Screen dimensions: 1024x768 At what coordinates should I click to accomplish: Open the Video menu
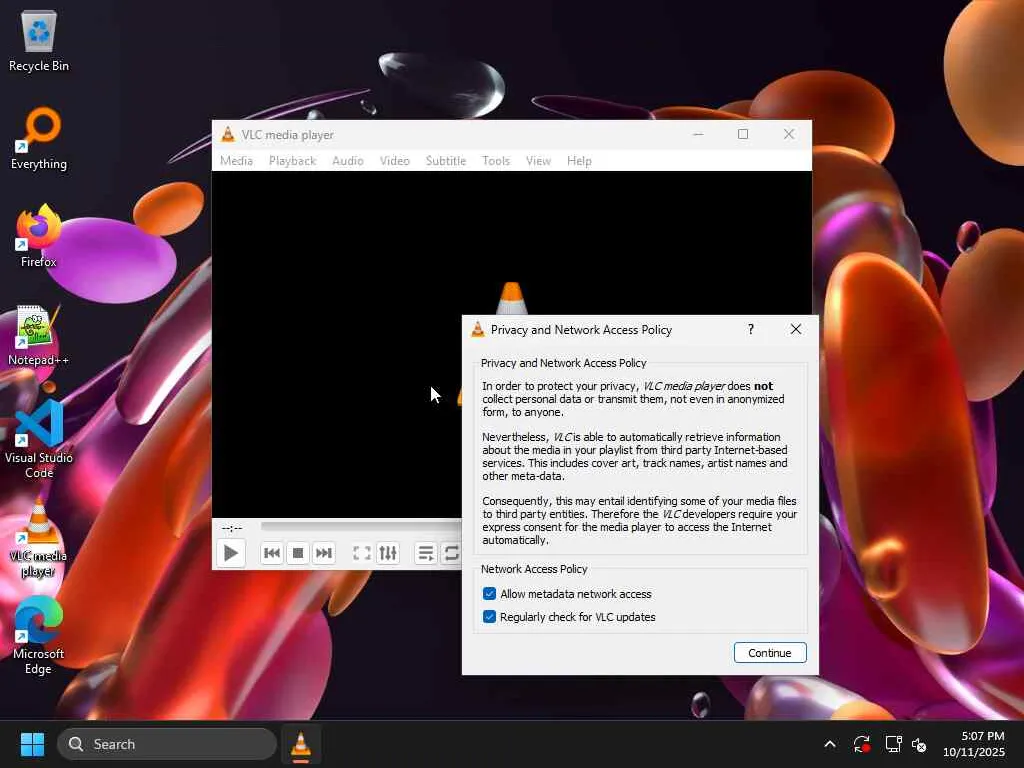pyautogui.click(x=394, y=161)
